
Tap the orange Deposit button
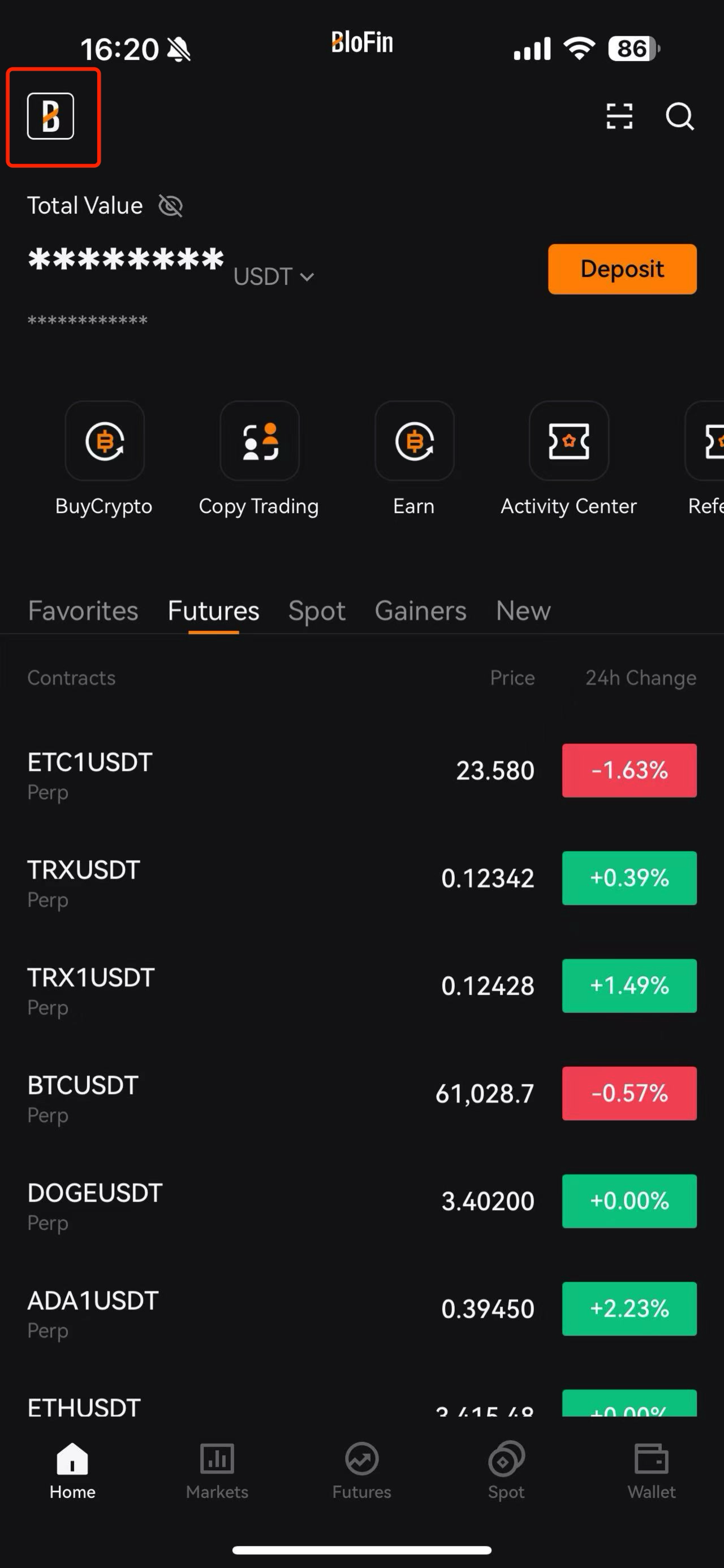(622, 269)
